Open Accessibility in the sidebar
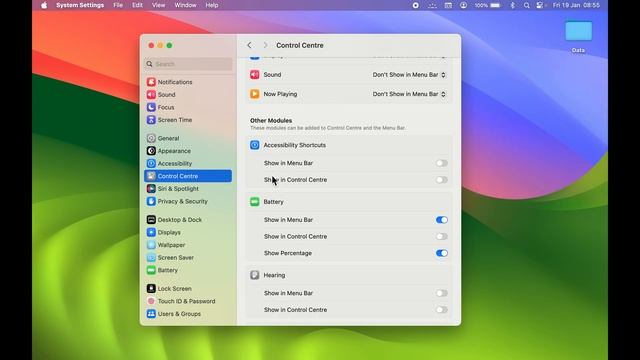 tap(169, 164)
